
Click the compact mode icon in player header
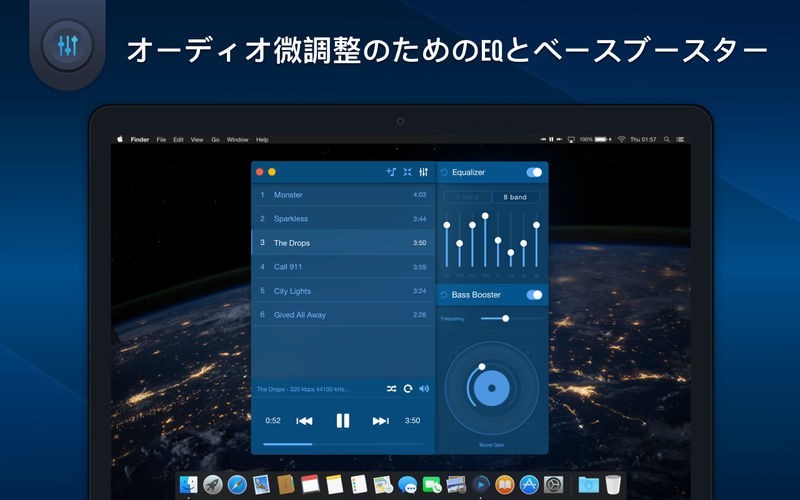click(407, 172)
